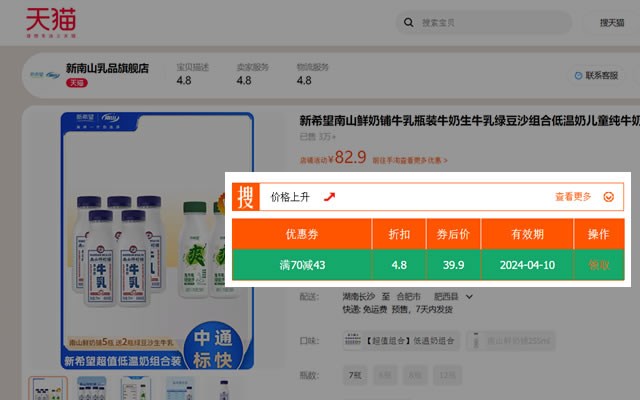This screenshot has height=400, width=640.
Task: Click the orange 搜 plugin icon
Action: (246, 197)
